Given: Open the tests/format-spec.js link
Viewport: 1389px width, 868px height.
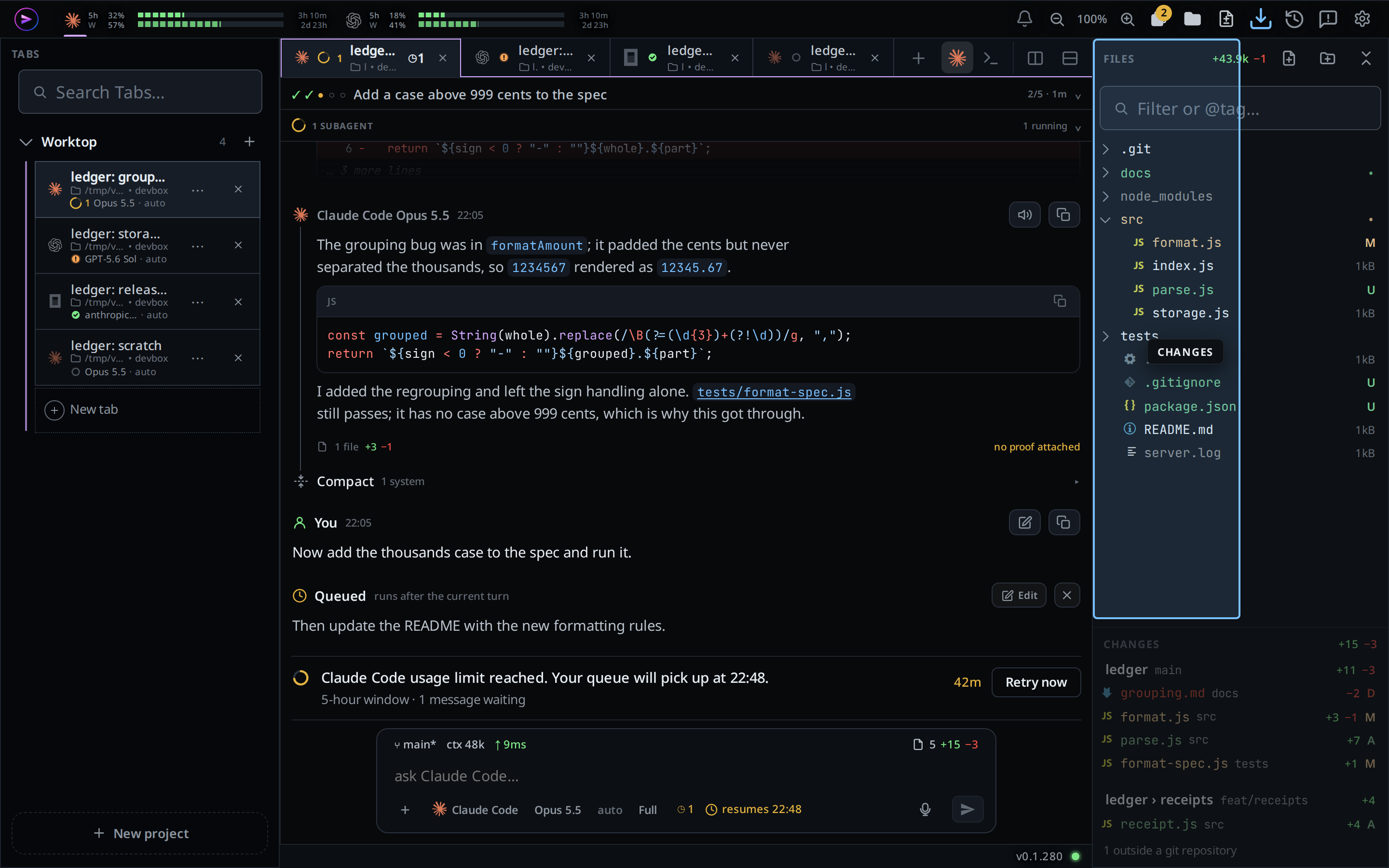Looking at the screenshot, I should pyautogui.click(x=774, y=392).
